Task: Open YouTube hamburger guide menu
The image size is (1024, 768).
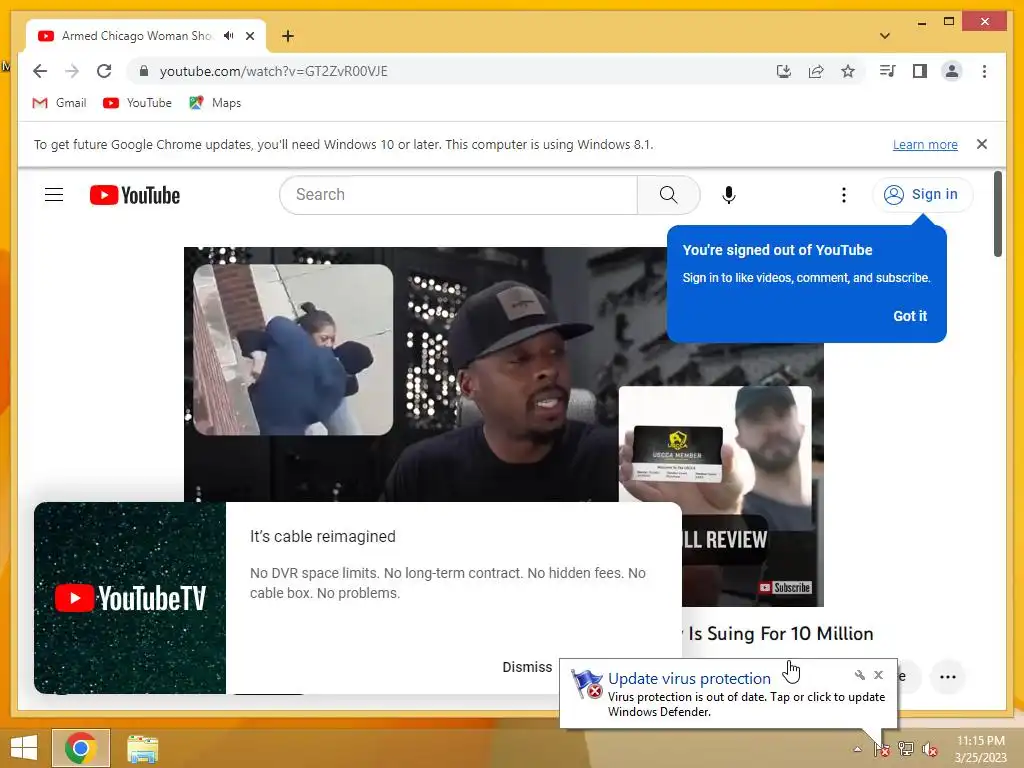Action: (54, 195)
